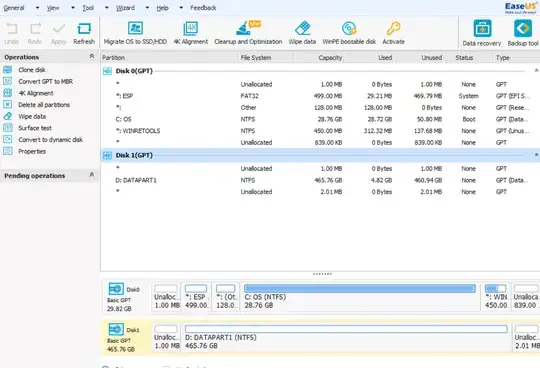Viewport: 540px width, 368px height.
Task: Click the Undo toolbar icon
Action: coord(11,29)
